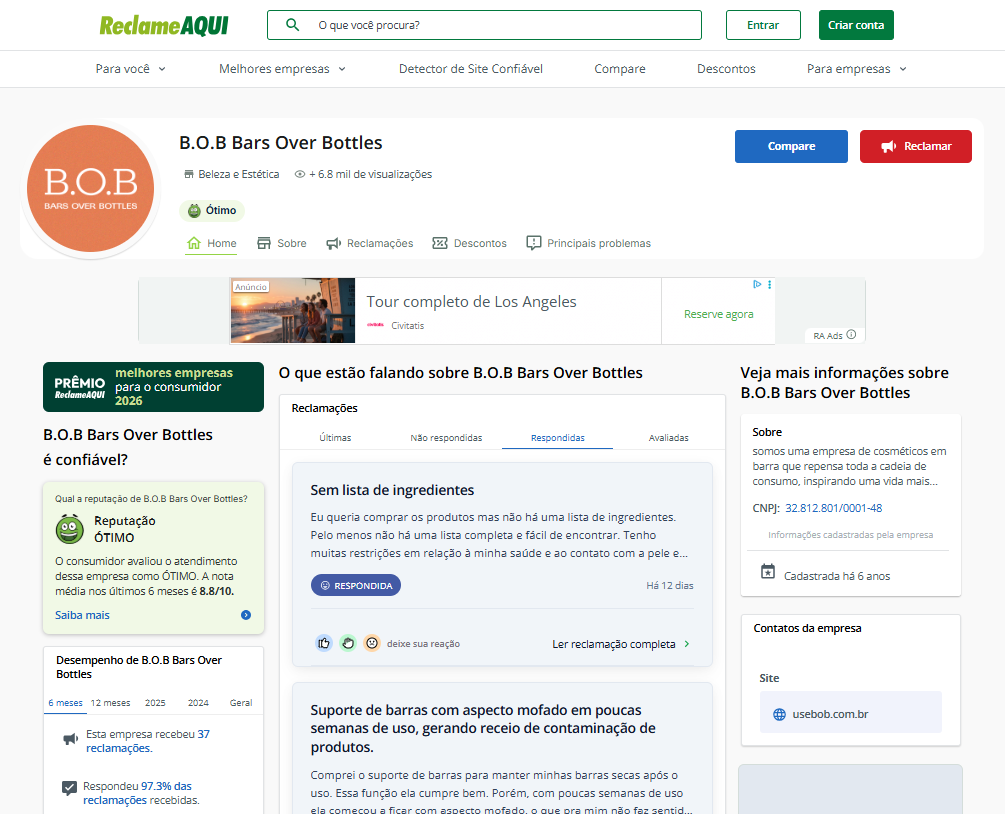The width and height of the screenshot is (1005, 814).
Task: Select the 2025 performance tab
Action: pyautogui.click(x=155, y=703)
